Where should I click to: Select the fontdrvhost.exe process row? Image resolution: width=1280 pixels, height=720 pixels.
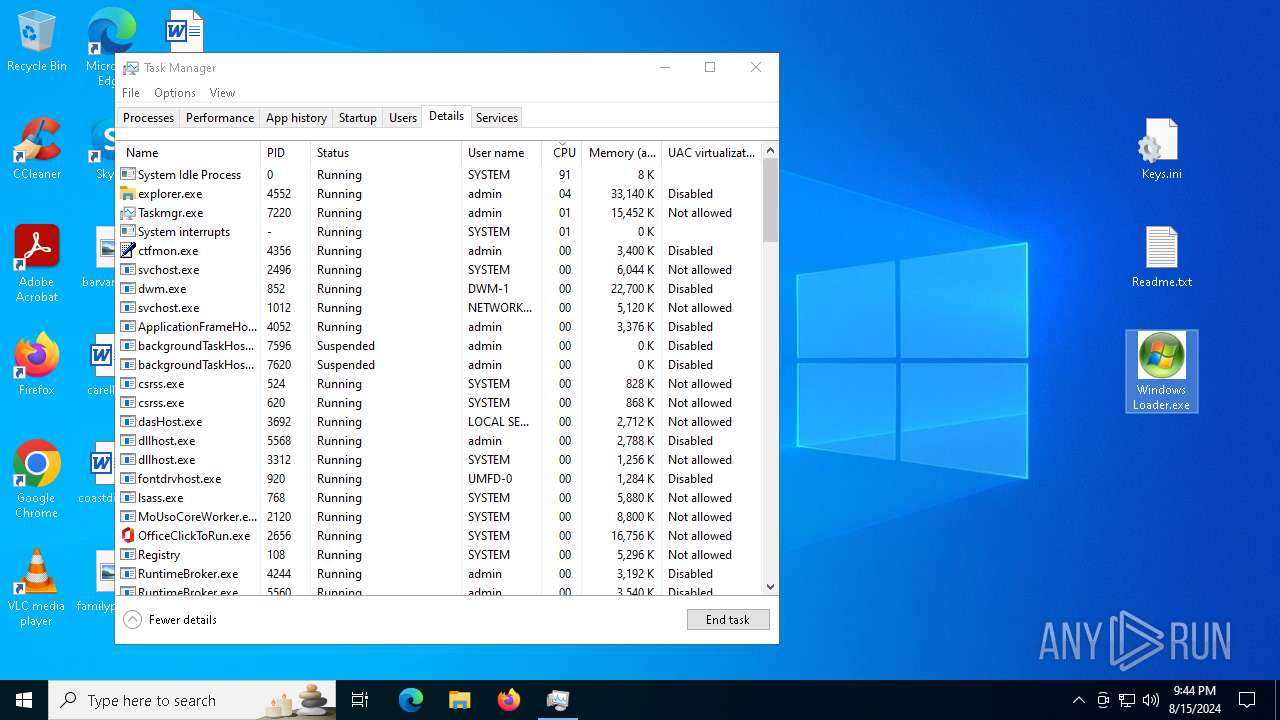pos(440,479)
